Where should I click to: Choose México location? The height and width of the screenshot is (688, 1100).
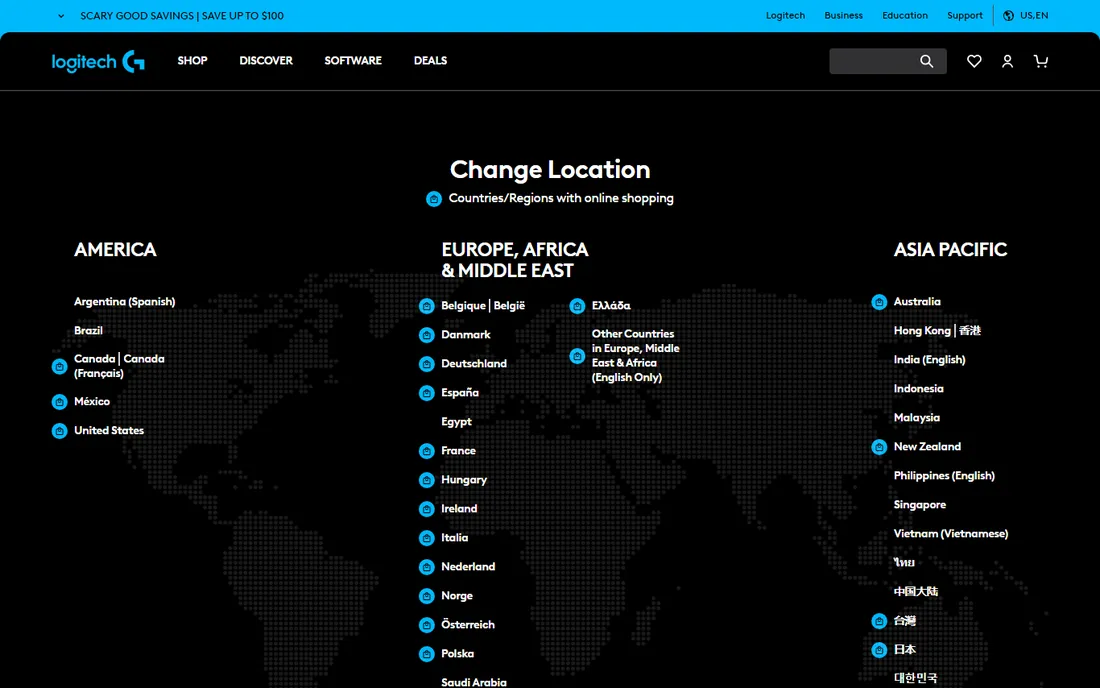coord(92,402)
